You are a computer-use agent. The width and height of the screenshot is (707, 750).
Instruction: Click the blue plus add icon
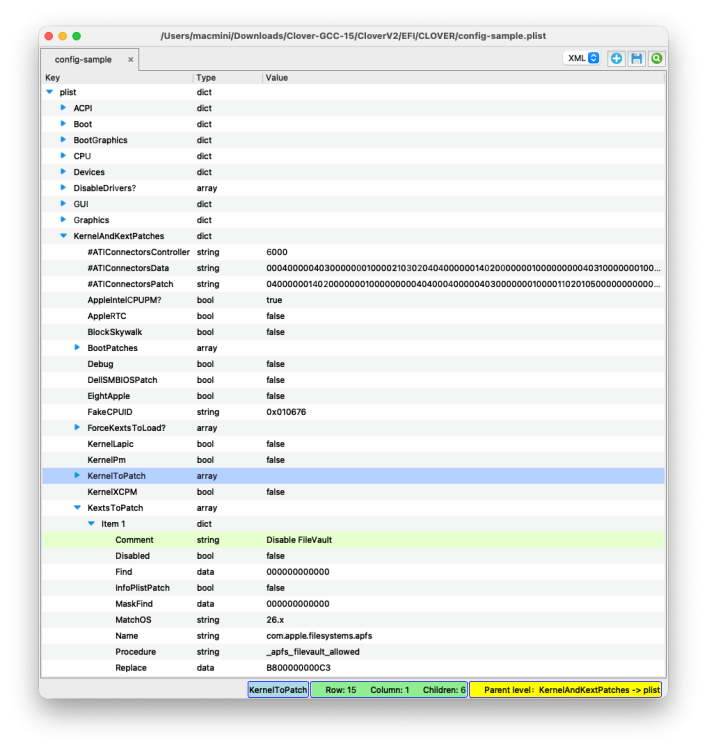click(616, 58)
